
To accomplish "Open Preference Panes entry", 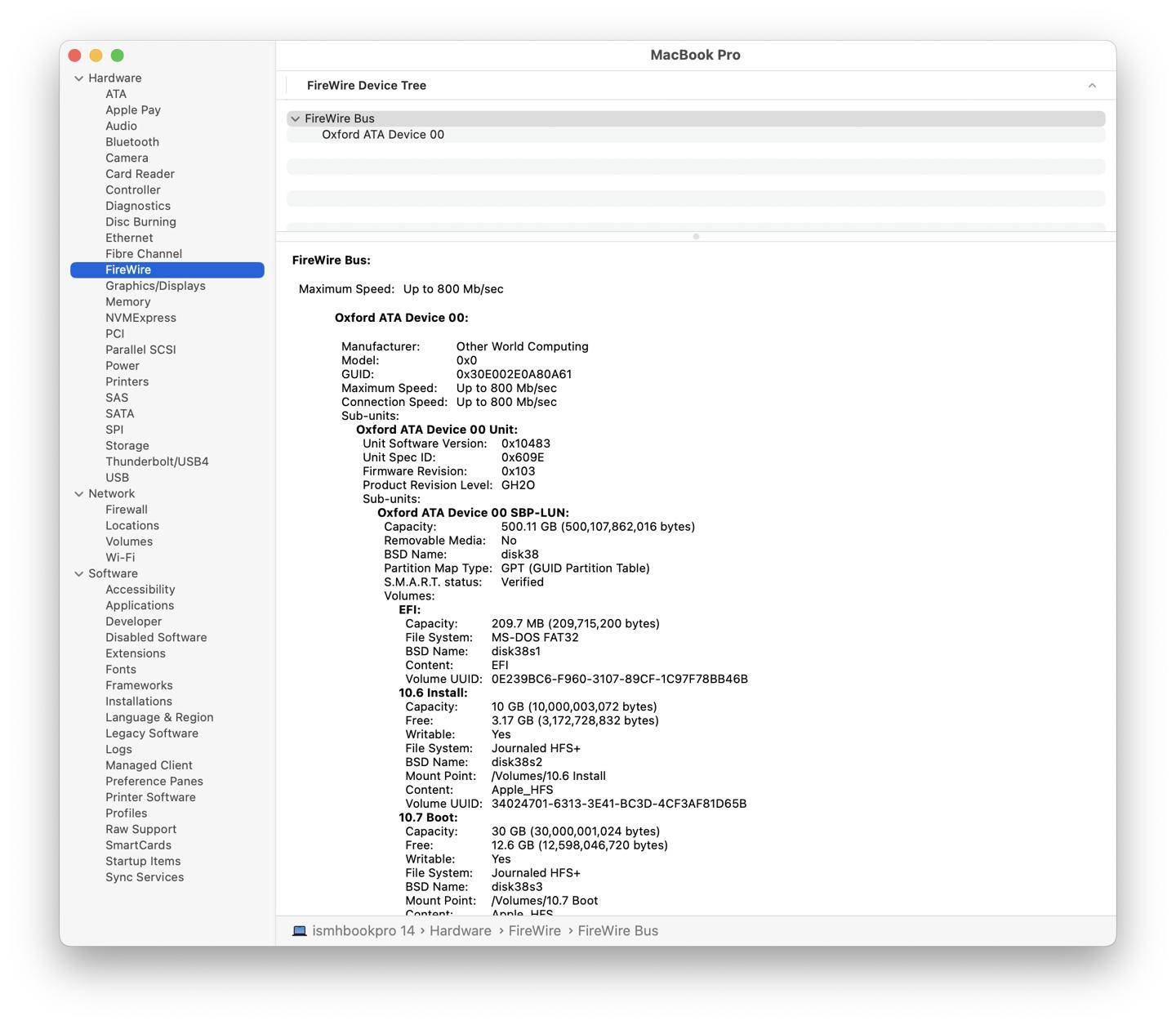I will point(154,782).
